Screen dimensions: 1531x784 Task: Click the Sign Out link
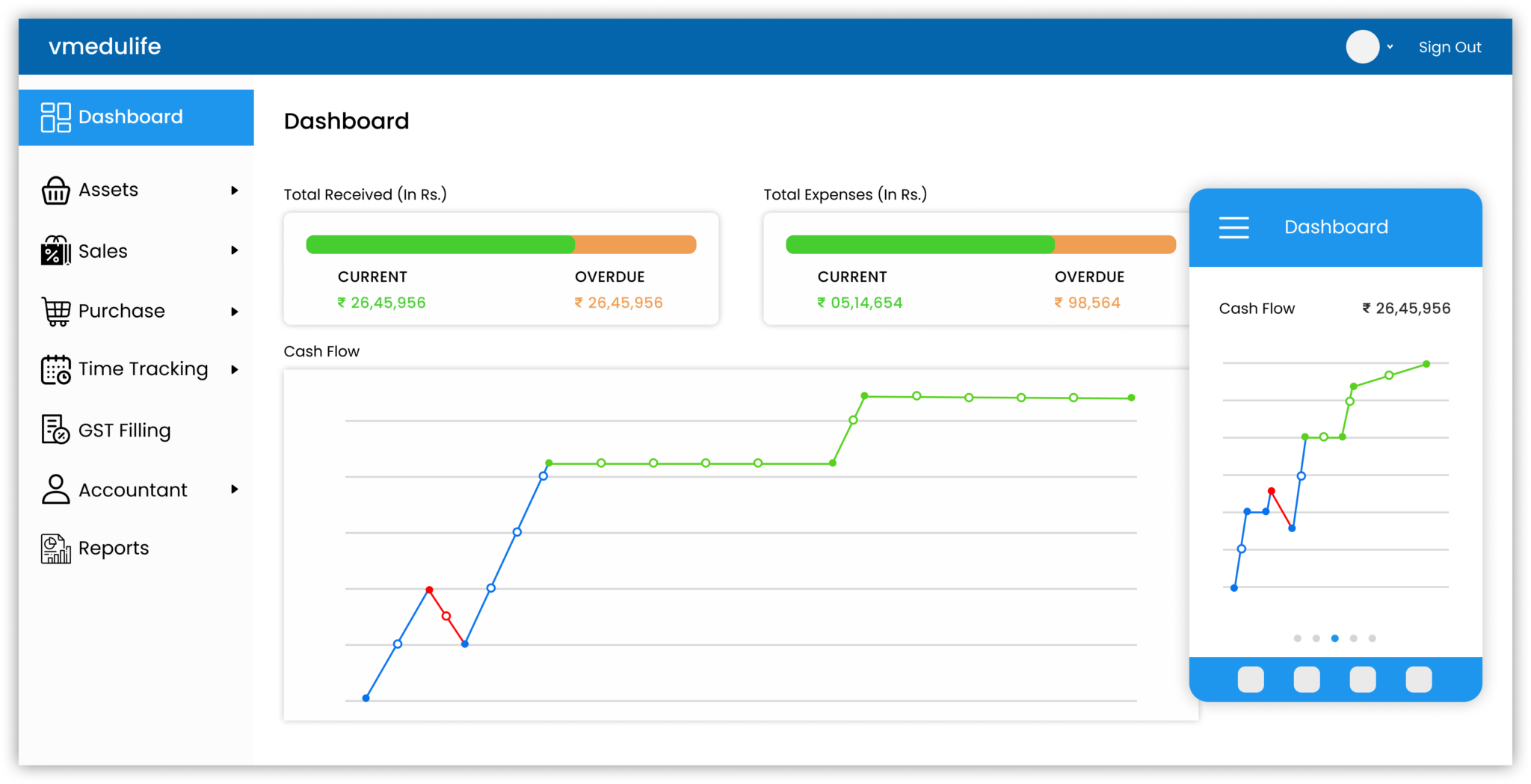point(1450,47)
